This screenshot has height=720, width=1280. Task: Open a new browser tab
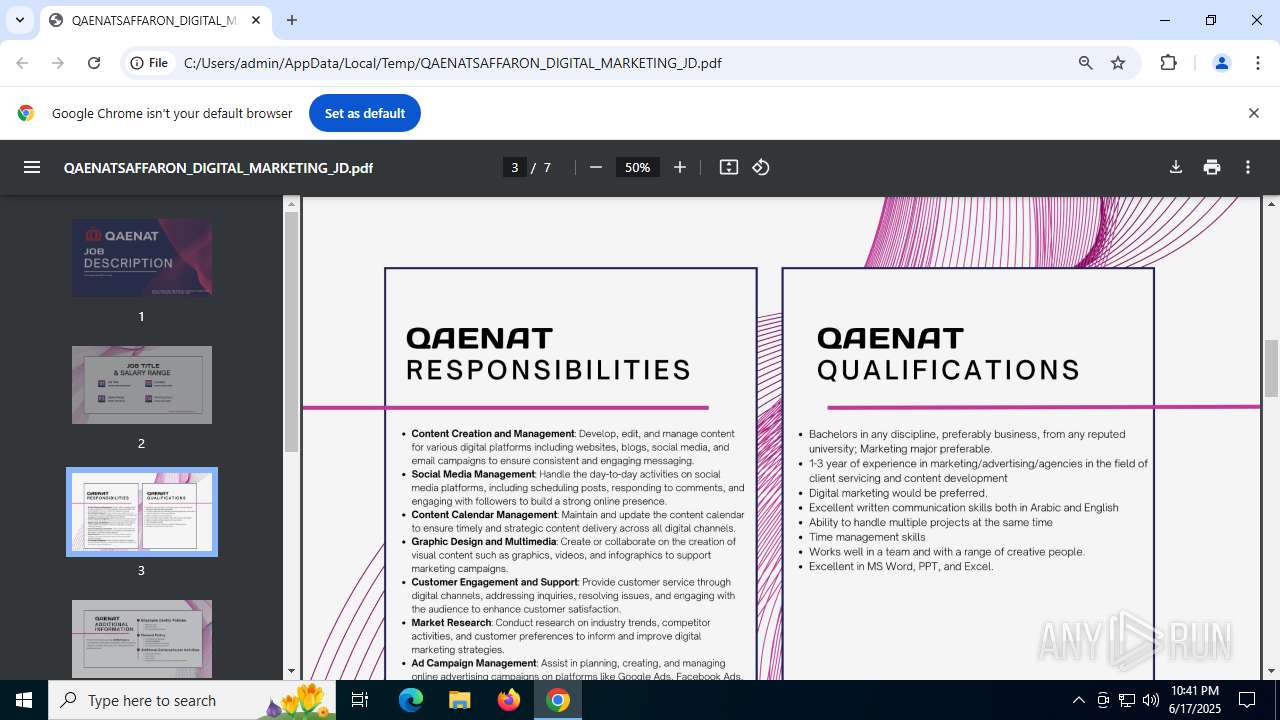292,20
